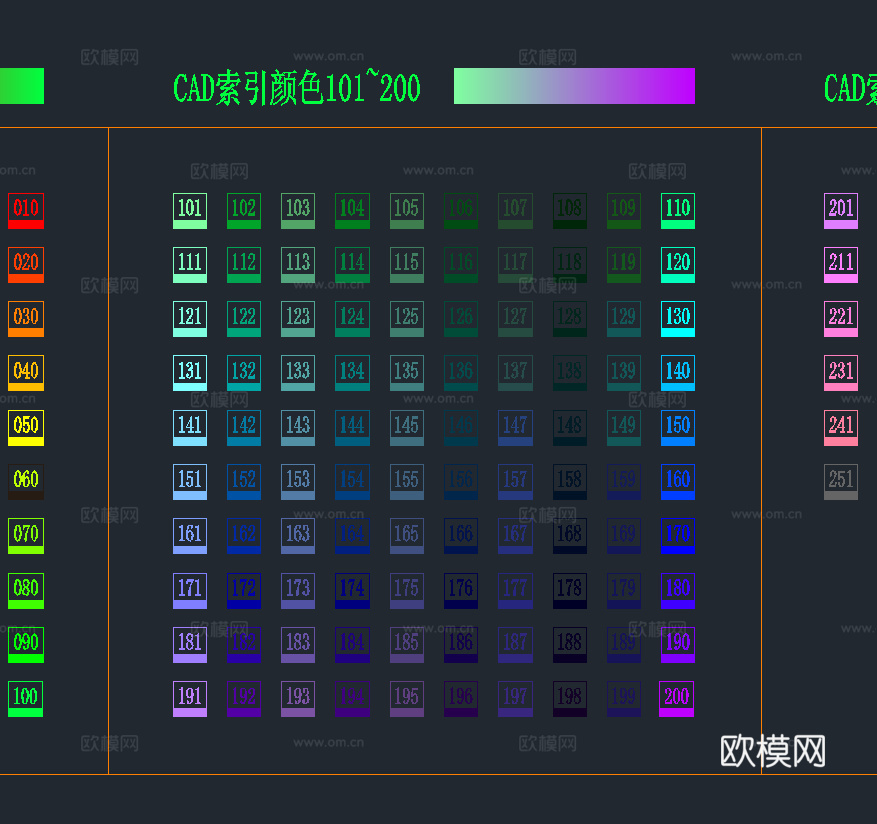Viewport: 877px width, 824px height.
Task: Pick the orange swatch 030
Action: tap(24, 318)
